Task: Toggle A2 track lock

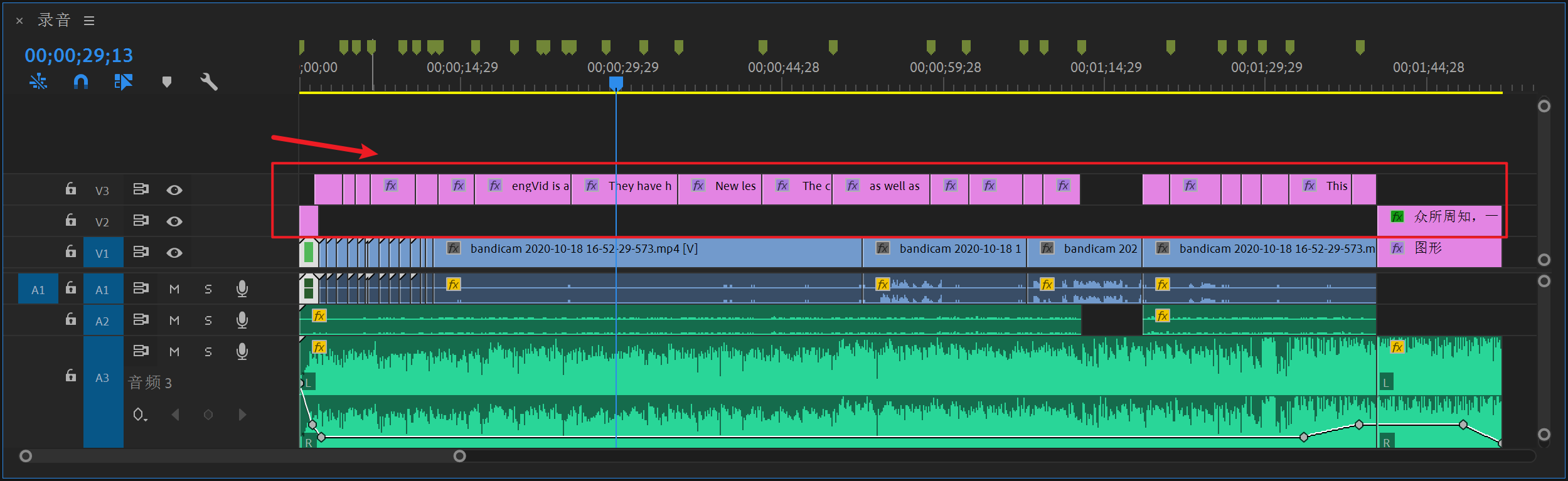Action: point(71,319)
